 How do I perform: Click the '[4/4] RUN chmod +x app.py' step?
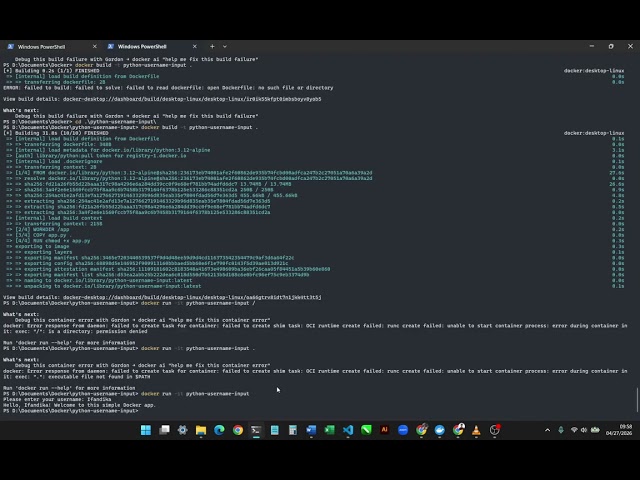click(48, 240)
